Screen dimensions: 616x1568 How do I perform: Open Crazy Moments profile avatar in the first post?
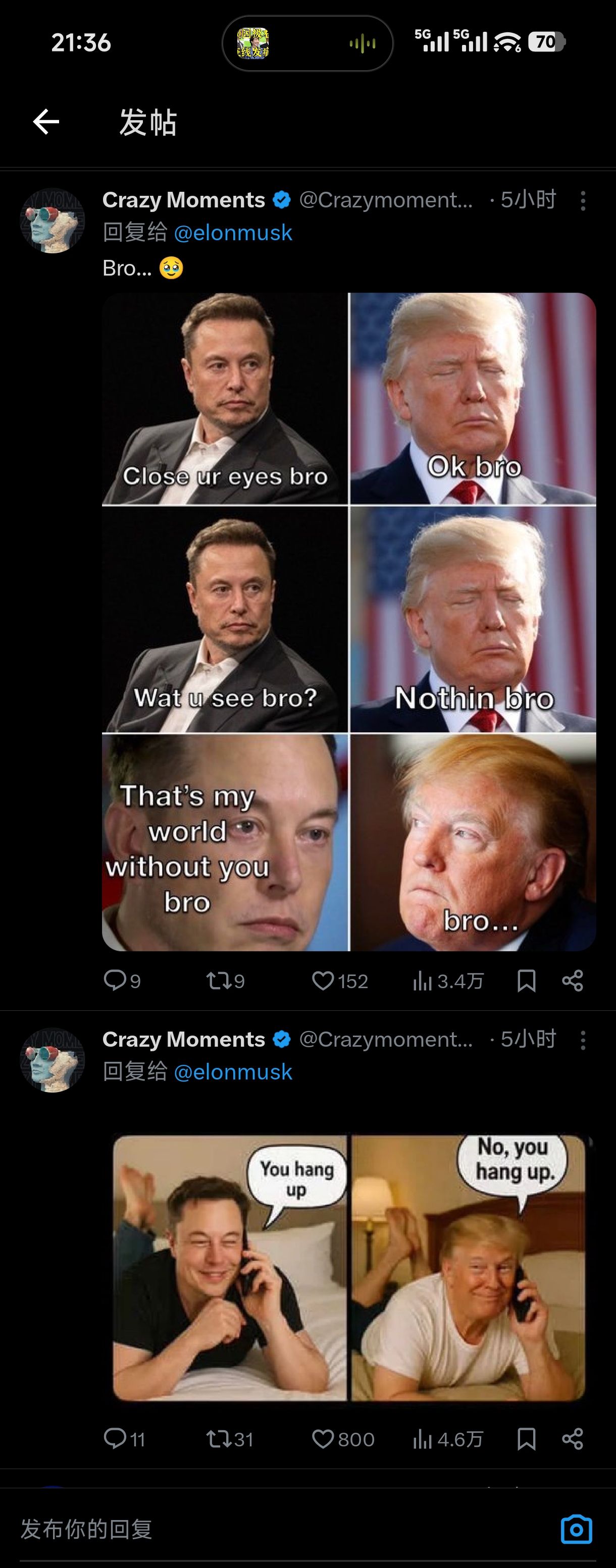pos(53,221)
